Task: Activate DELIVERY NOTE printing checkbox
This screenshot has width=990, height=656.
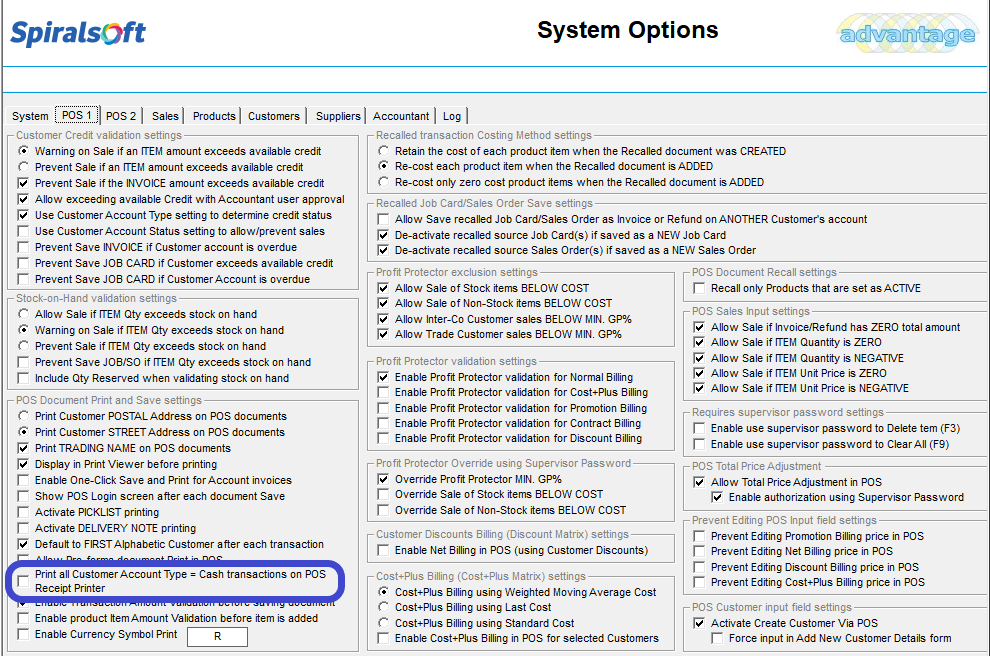Action: [23, 528]
